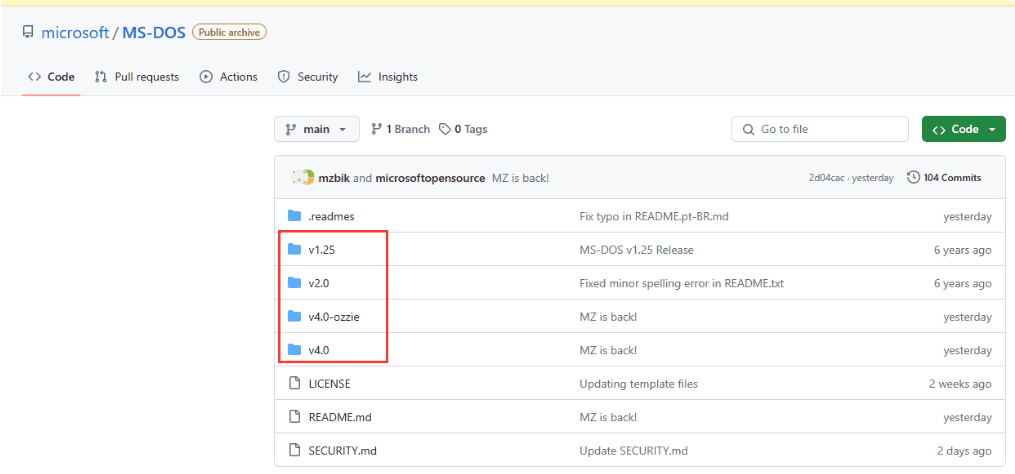View the 1 Branch link
1015x474 pixels.
[400, 130]
